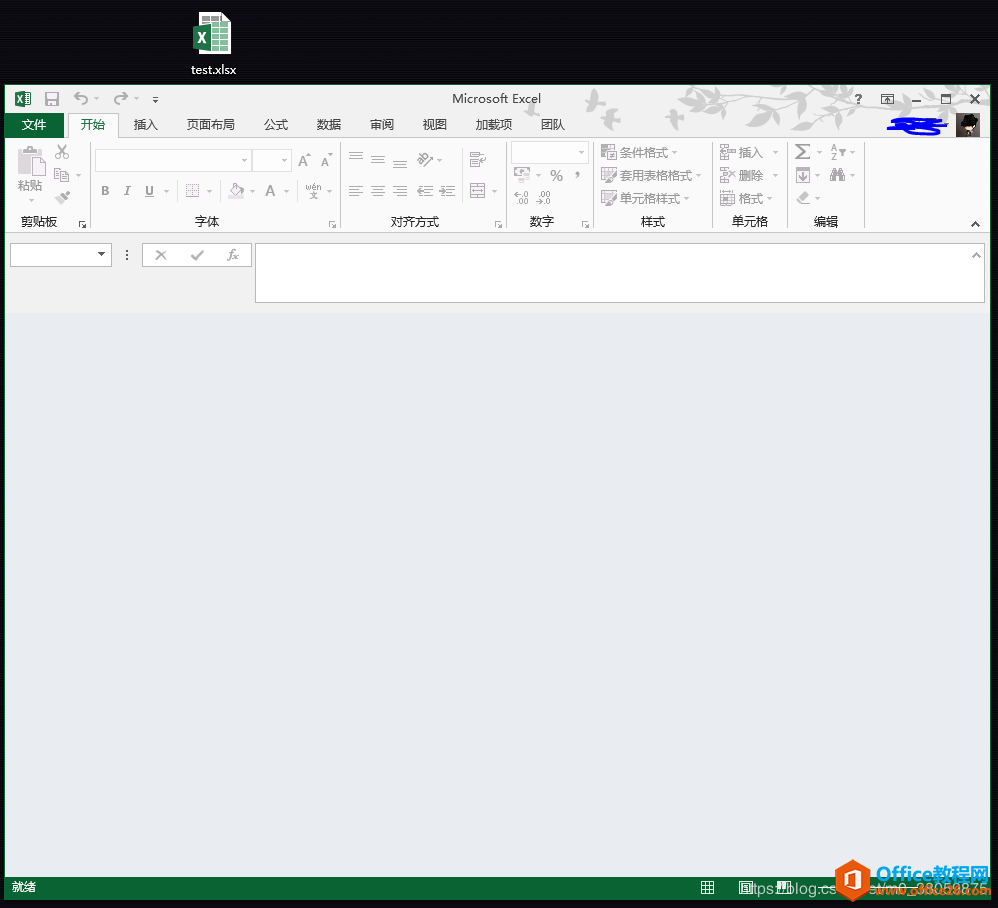Screen dimensions: 998x908
Task: Click the Insert Function (fx) icon
Action: click(x=233, y=255)
